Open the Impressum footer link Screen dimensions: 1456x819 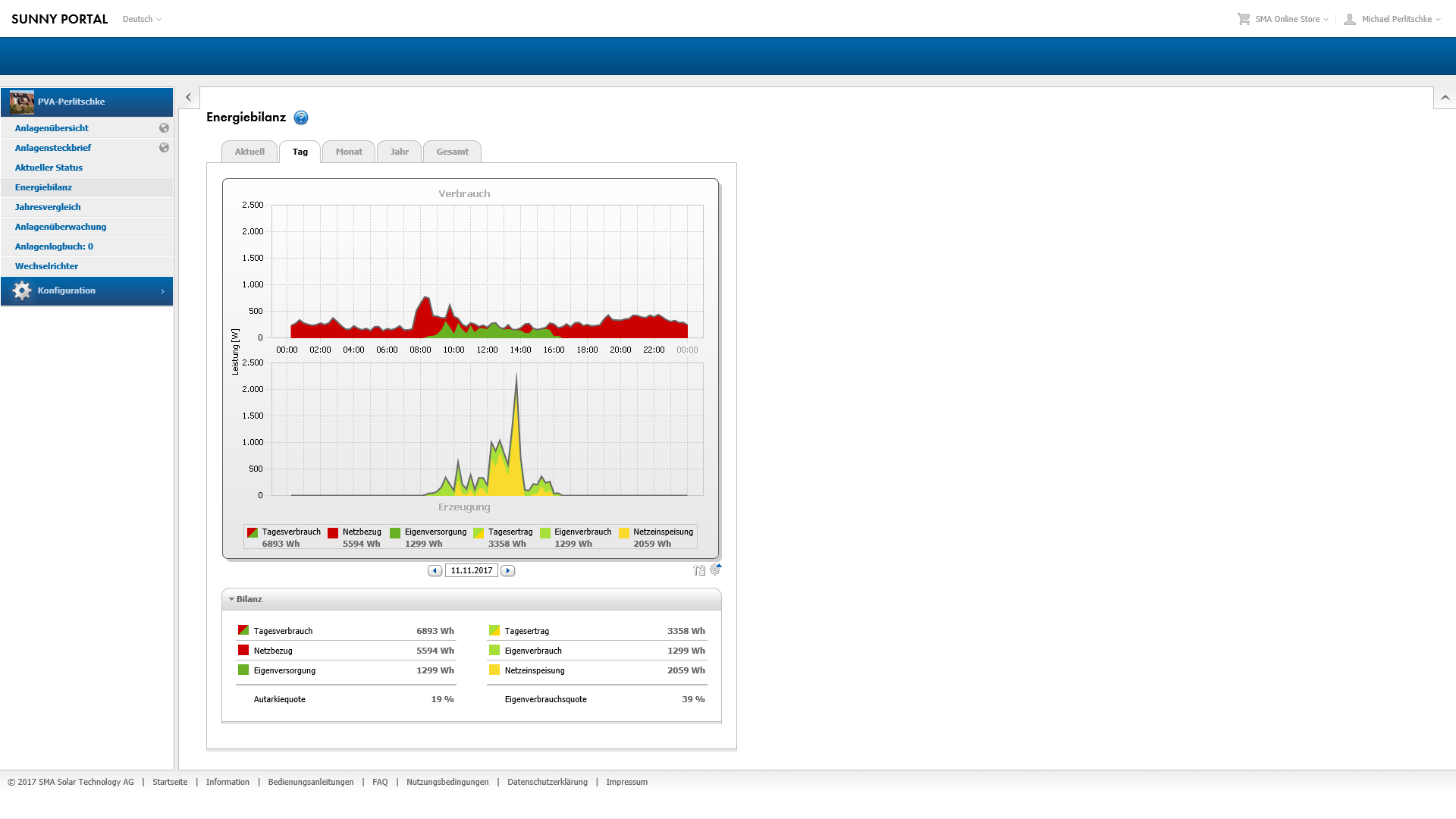626,782
